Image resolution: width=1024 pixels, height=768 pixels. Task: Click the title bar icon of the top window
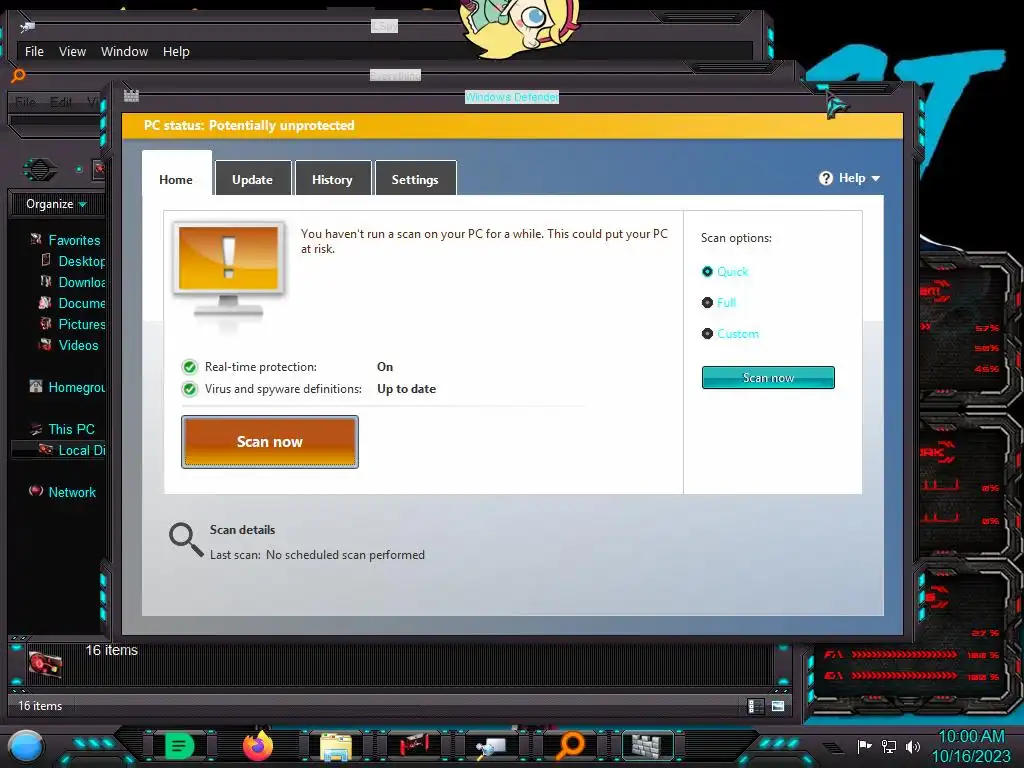pos(27,27)
